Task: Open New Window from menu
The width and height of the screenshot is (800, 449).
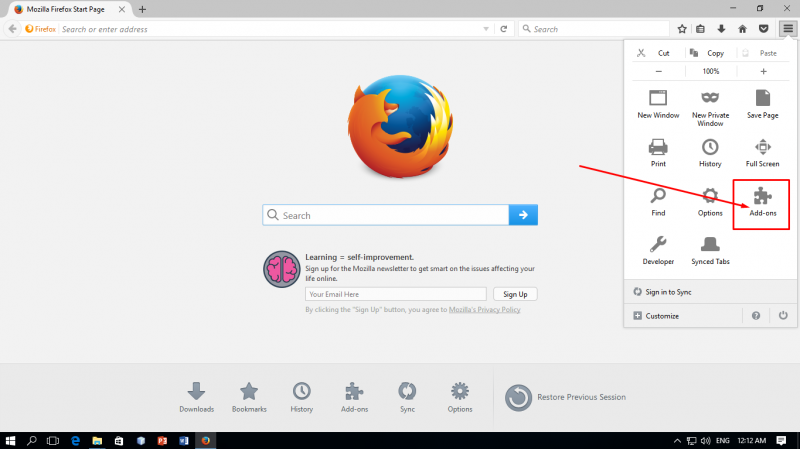Action: 658,105
